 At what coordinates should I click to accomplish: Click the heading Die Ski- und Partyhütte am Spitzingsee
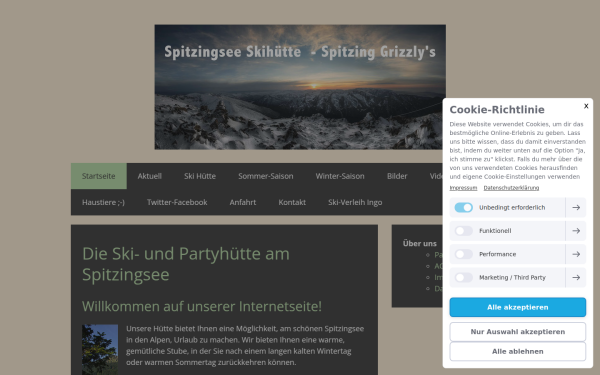click(186, 264)
